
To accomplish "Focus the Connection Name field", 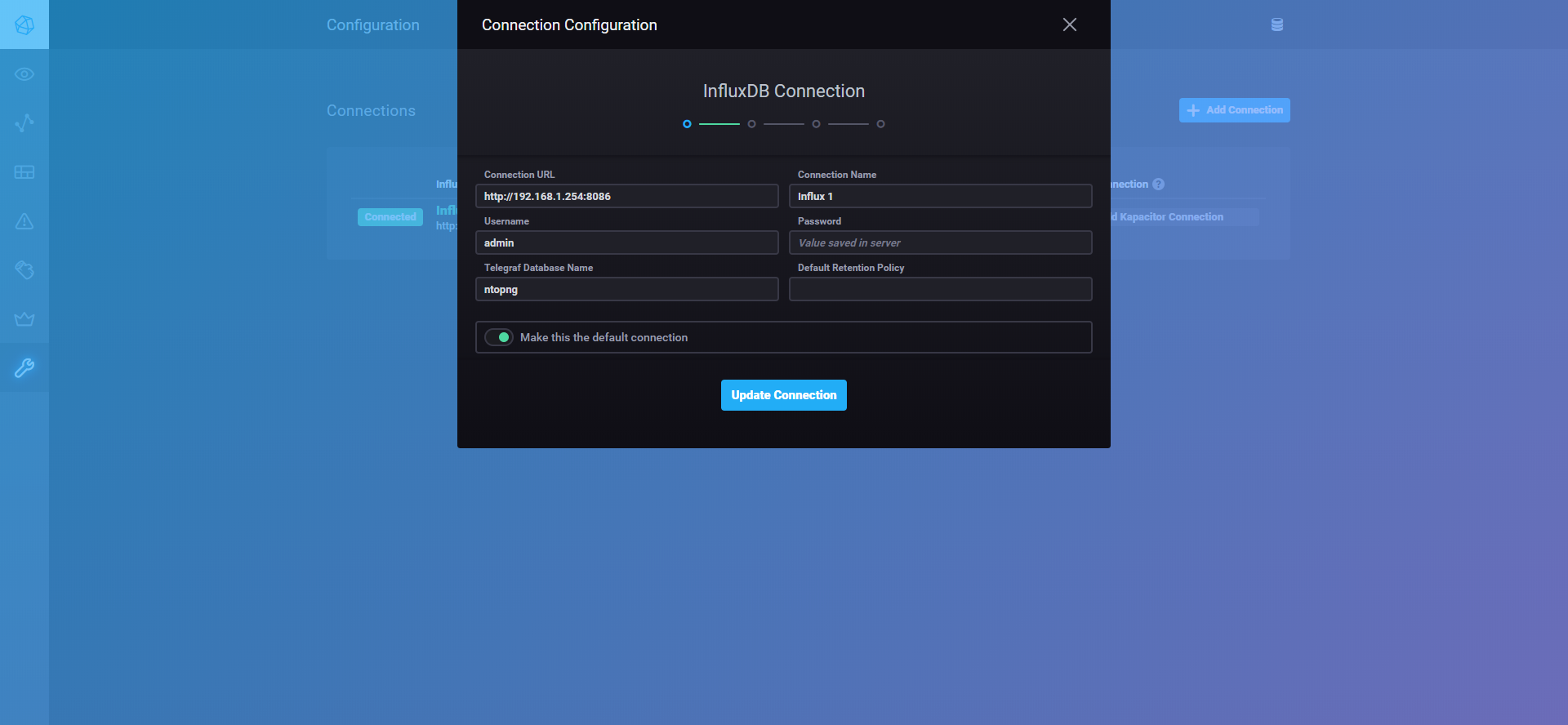I will 941,196.
